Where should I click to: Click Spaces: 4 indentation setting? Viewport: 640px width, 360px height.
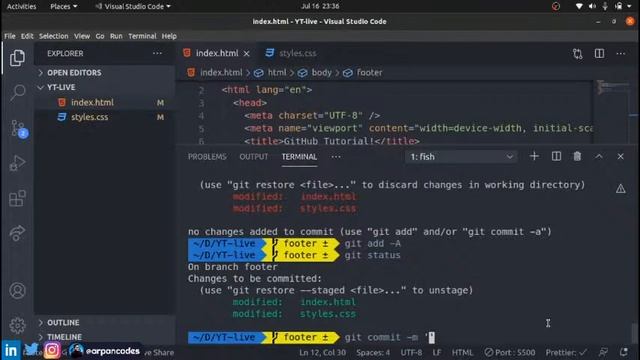[373, 352]
